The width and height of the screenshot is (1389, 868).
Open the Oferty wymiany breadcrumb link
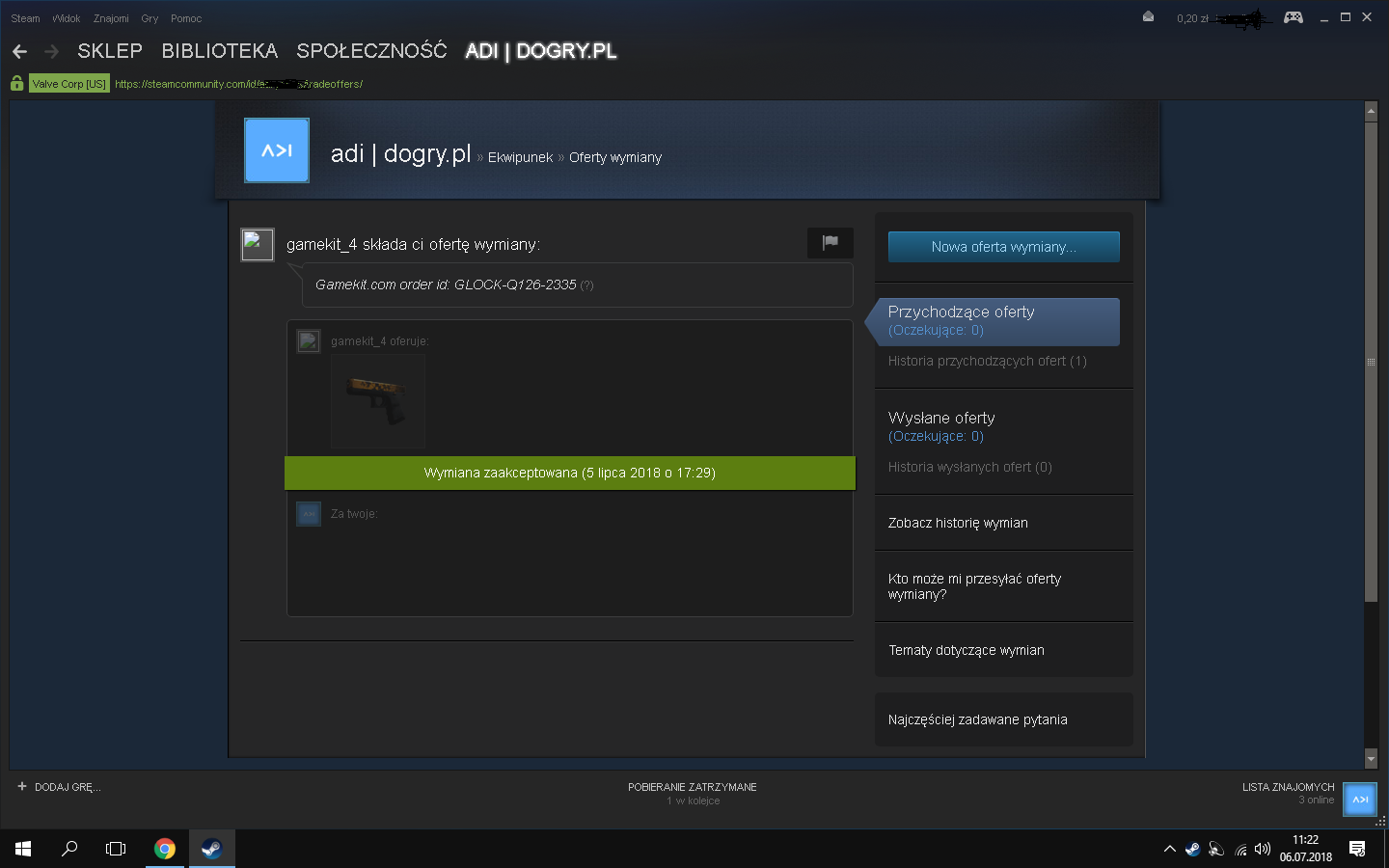[615, 157]
